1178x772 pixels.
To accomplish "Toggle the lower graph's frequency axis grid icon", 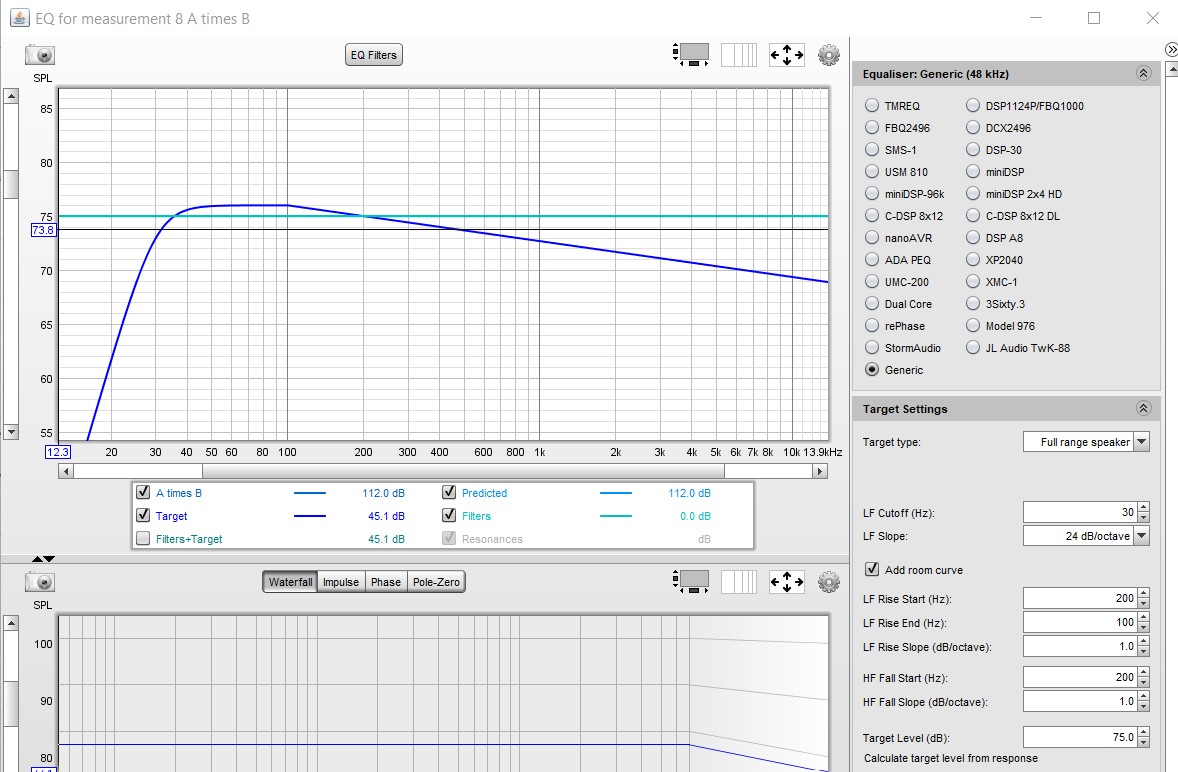I will click(x=739, y=582).
